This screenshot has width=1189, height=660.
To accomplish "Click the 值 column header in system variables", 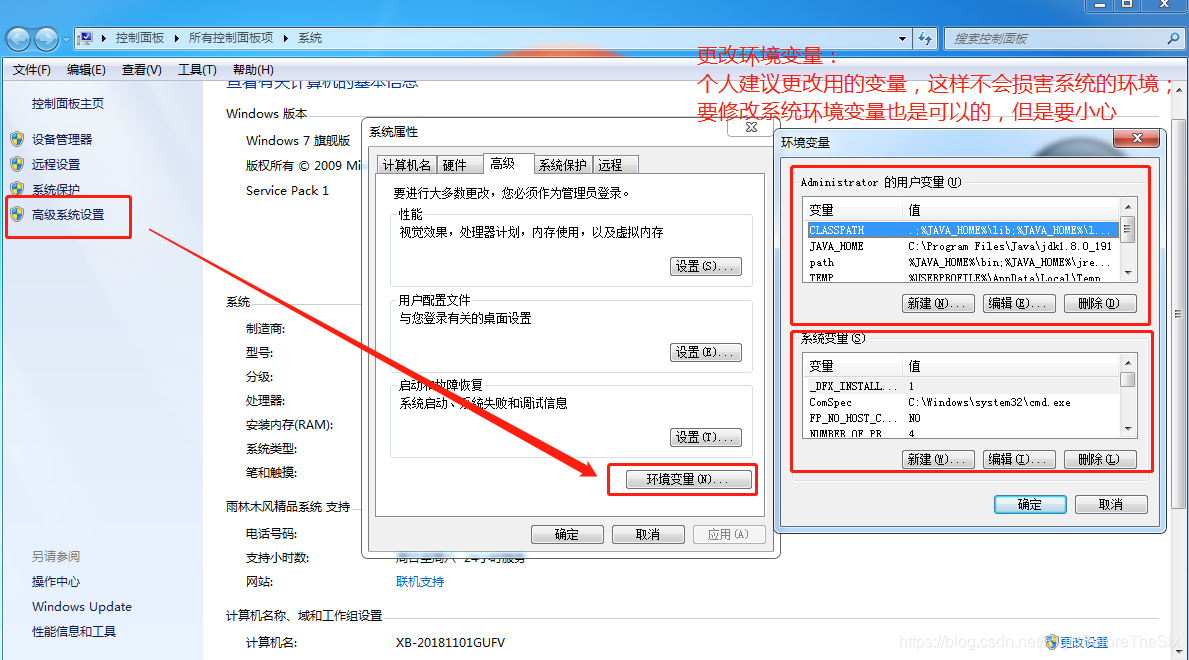I will 1011,366.
